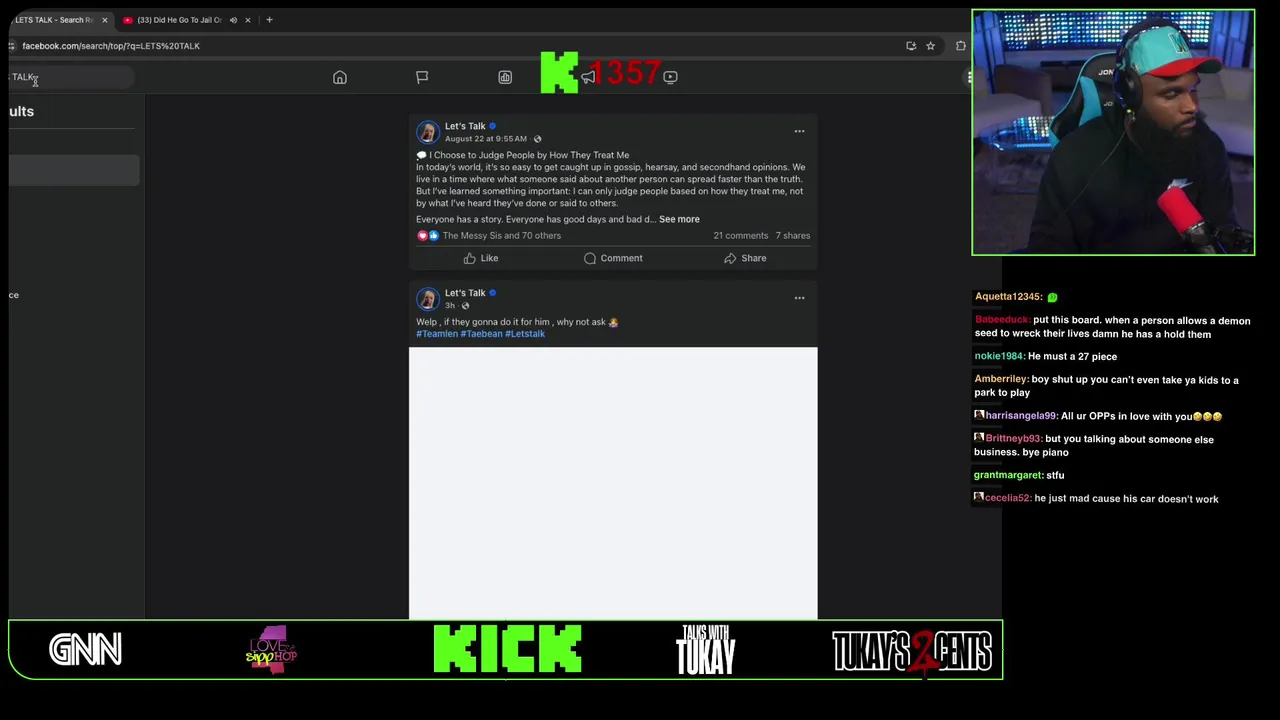This screenshot has width=1280, height=720.
Task: Open the dashboard chart icon in Facebook header
Action: [505, 78]
